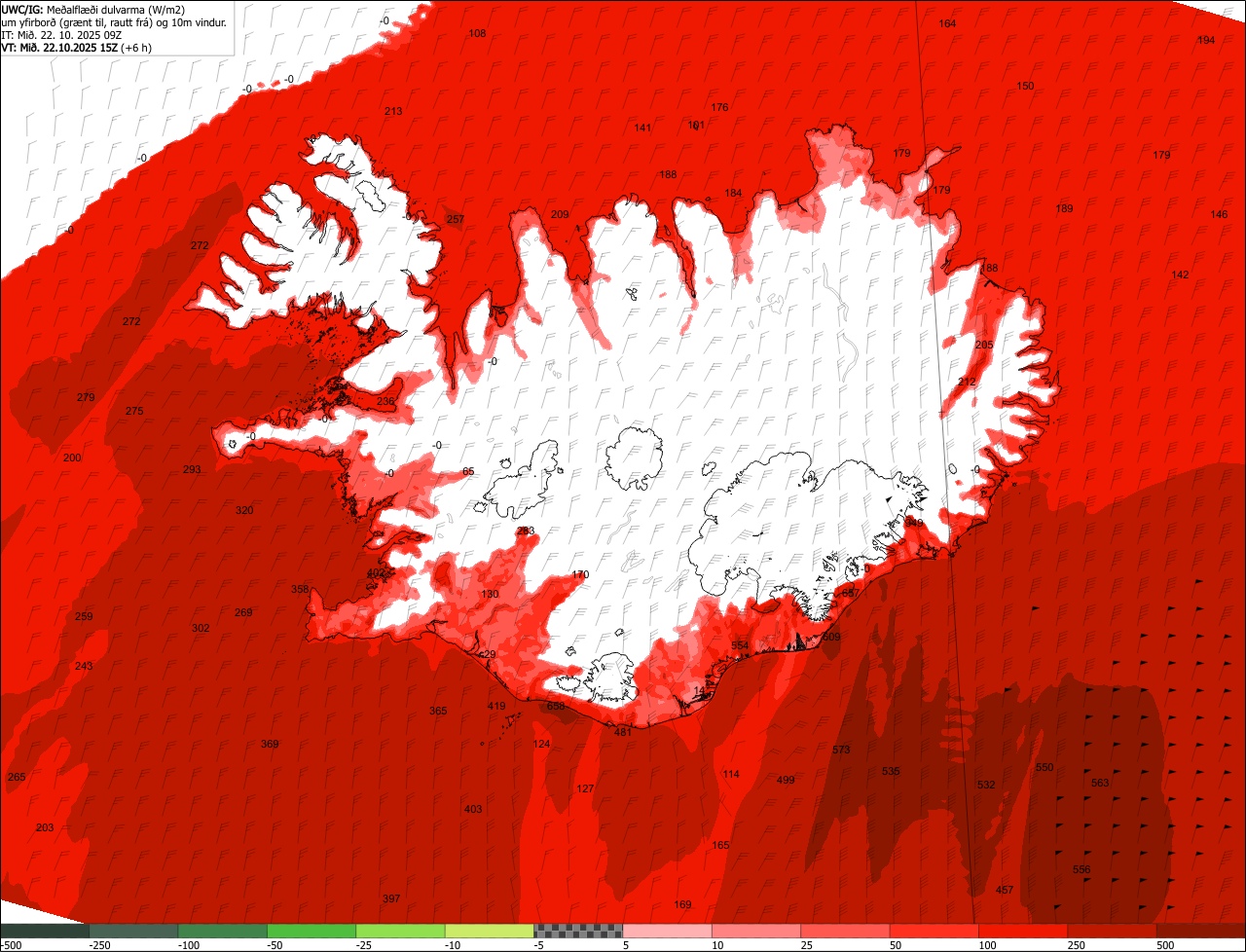Click the map value 150
Viewport: 1246px width, 952px height.
tap(1025, 86)
